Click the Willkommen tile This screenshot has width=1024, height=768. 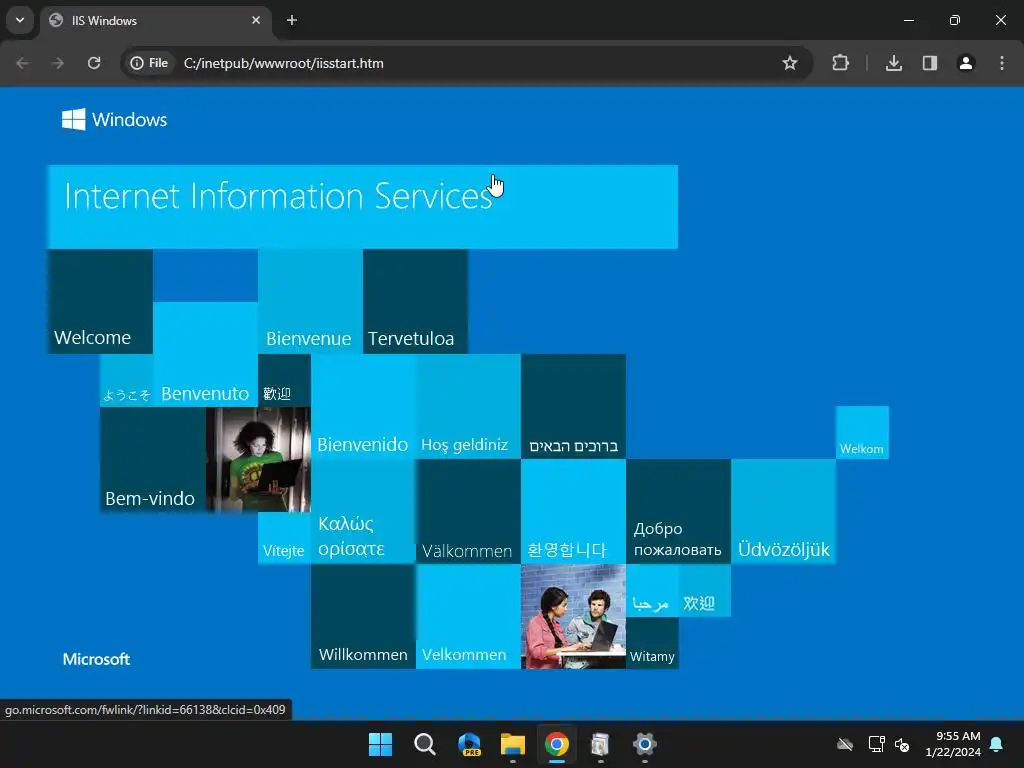(x=363, y=616)
